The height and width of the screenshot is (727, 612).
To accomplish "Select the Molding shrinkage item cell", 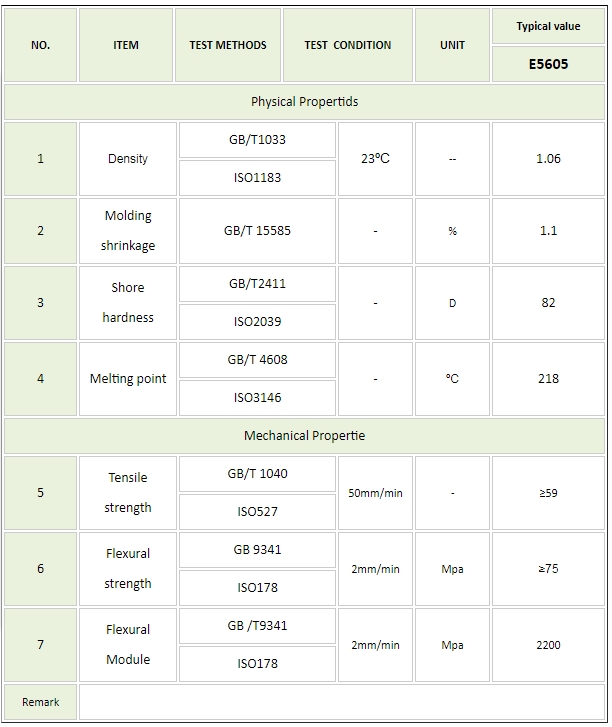I will click(127, 231).
